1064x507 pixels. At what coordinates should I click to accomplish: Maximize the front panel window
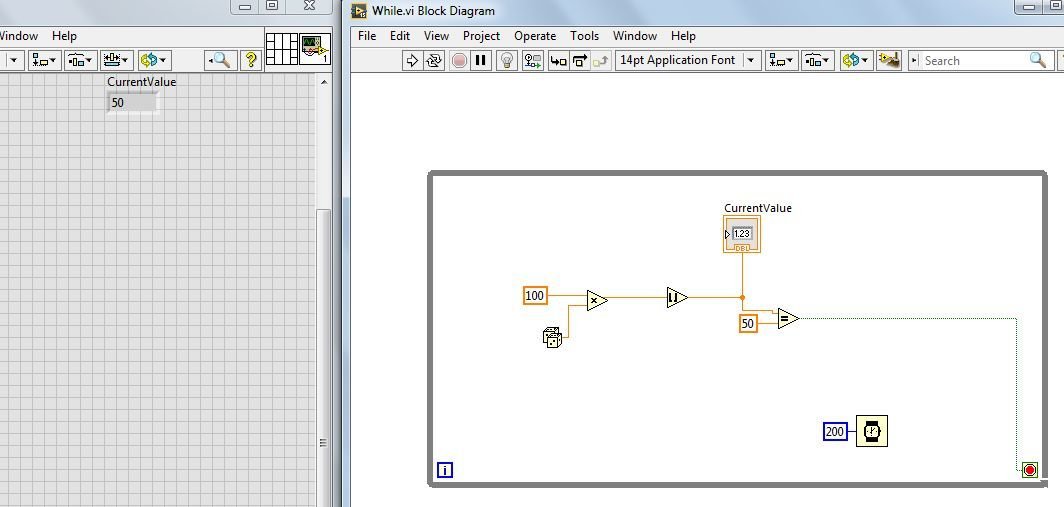pos(272,6)
